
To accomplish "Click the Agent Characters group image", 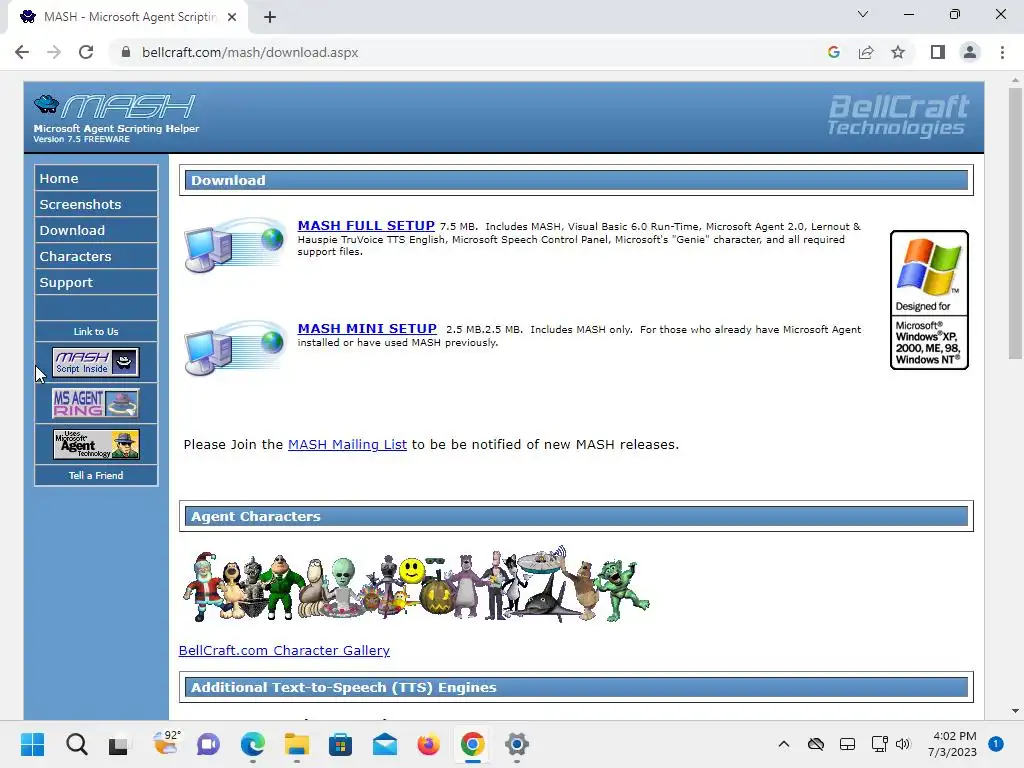I will [416, 584].
